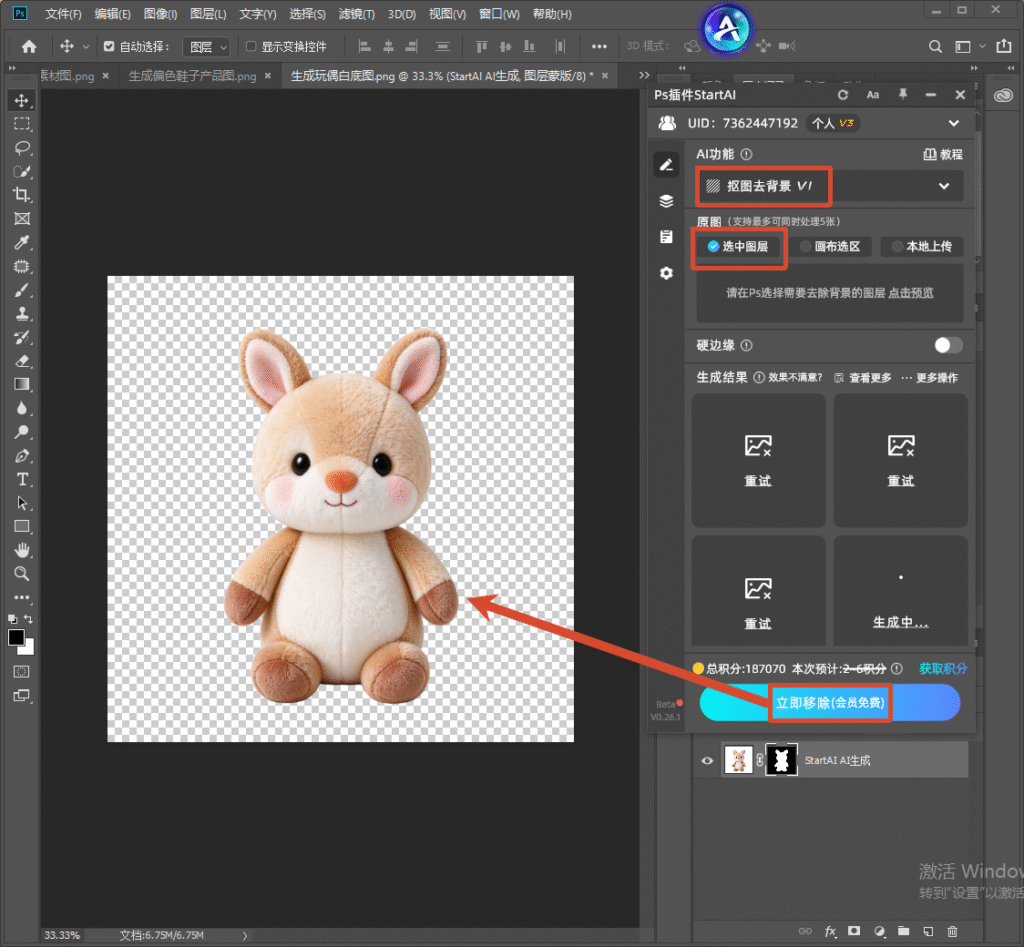The image size is (1024, 947).
Task: Refresh the StartAI plugin panel
Action: click(x=843, y=95)
